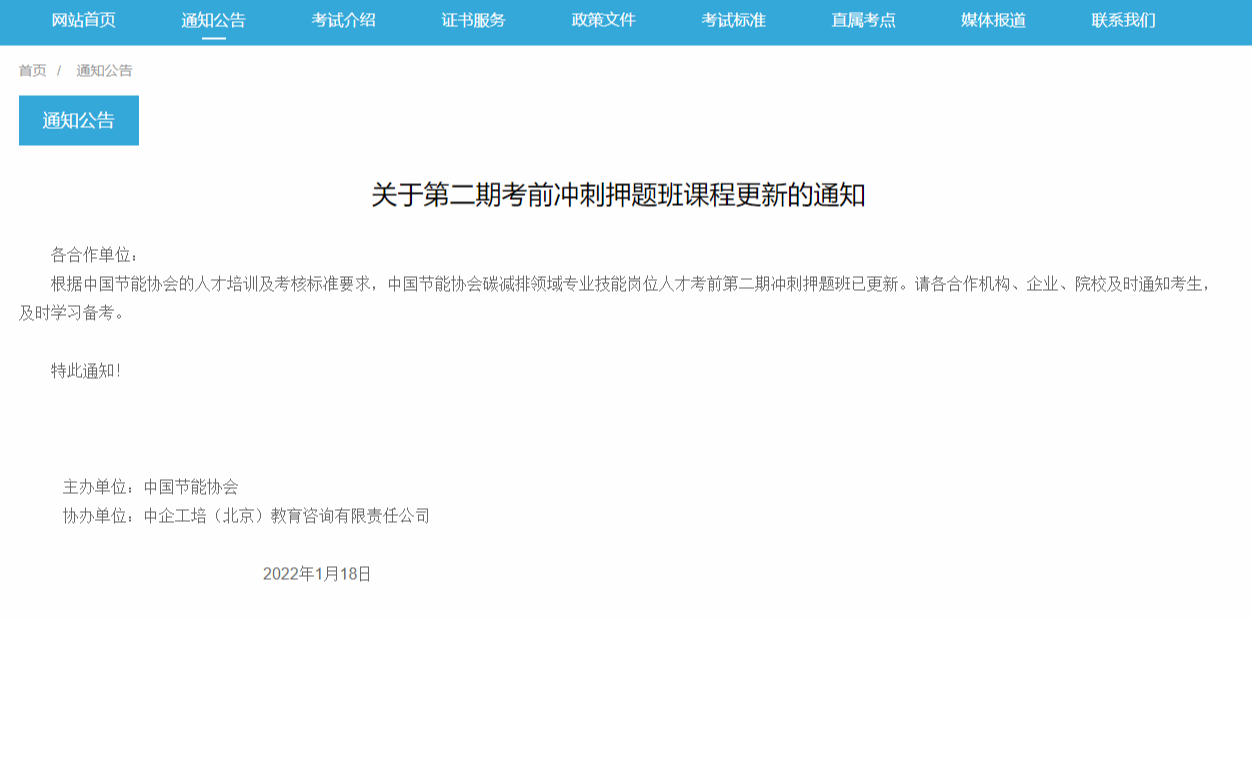Screen dimensions: 1252x775
Task: Click the greeting text 各合作单位：
Action: [x=97, y=254]
